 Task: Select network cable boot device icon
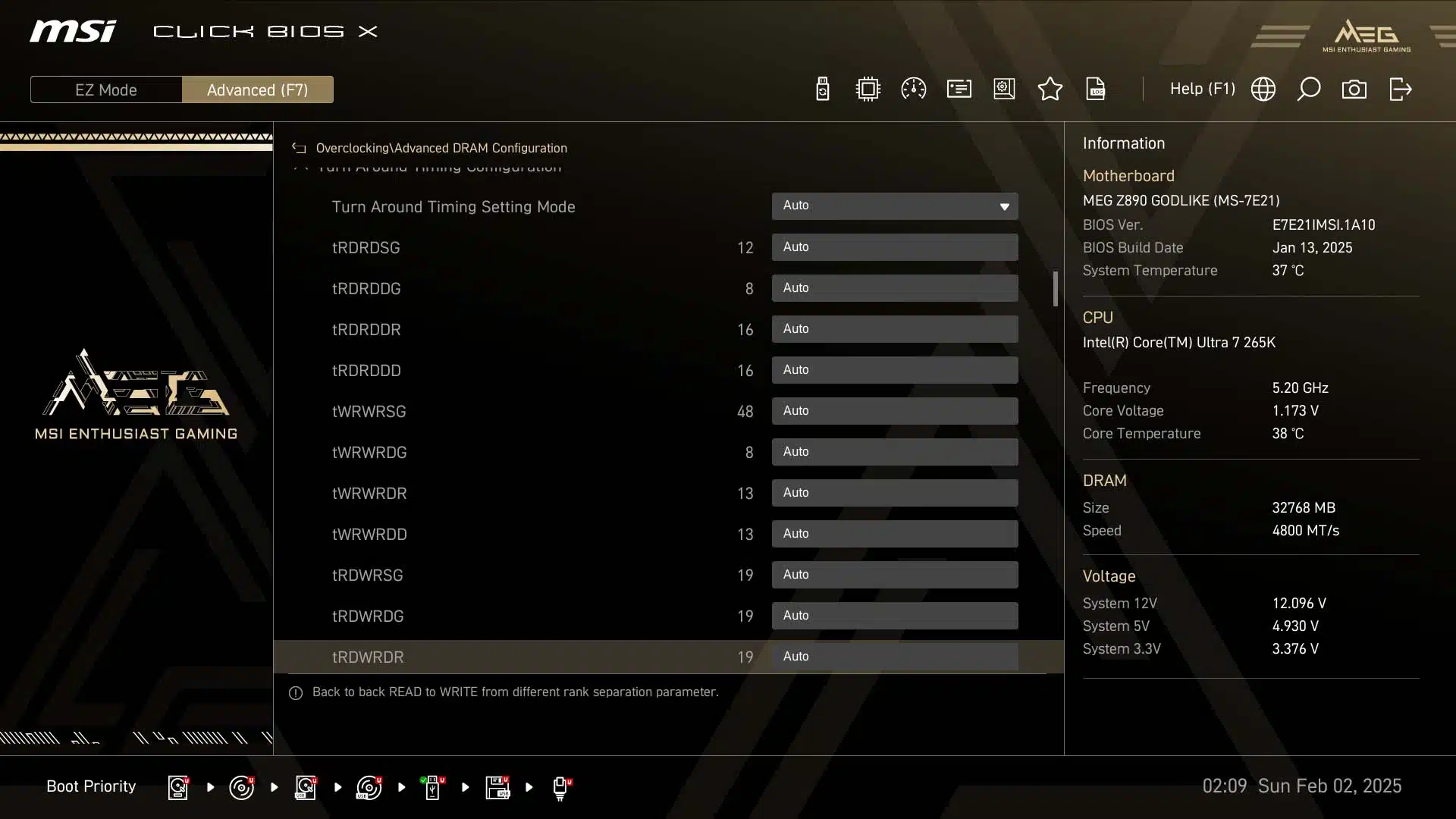point(561,787)
